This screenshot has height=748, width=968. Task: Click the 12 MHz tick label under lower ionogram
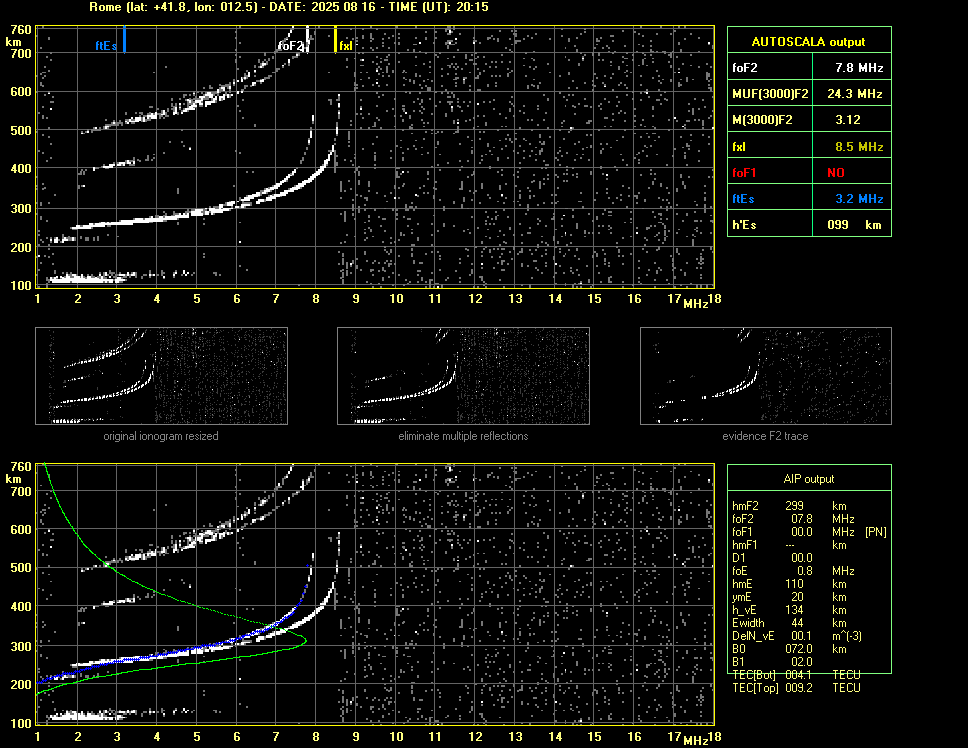475,736
